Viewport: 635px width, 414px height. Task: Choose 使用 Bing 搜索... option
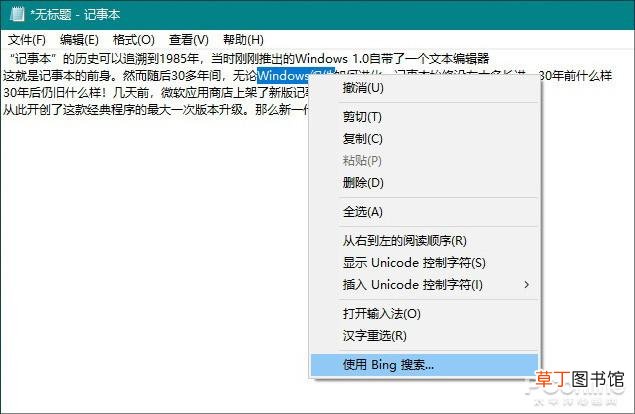point(424,365)
